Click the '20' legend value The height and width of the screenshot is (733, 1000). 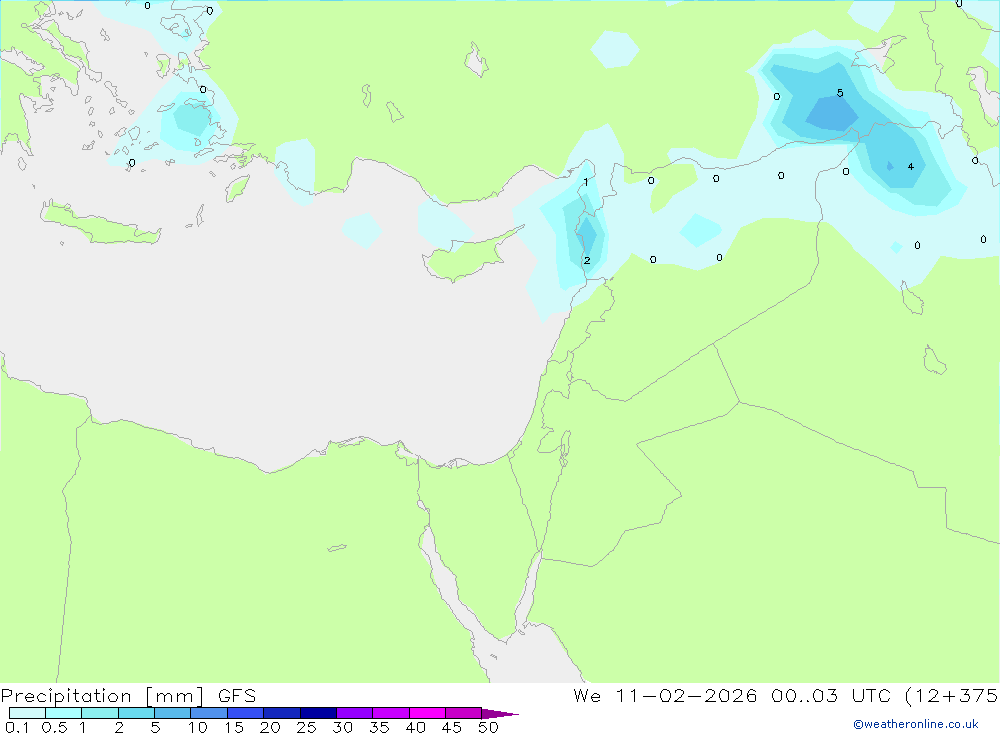coord(270,727)
